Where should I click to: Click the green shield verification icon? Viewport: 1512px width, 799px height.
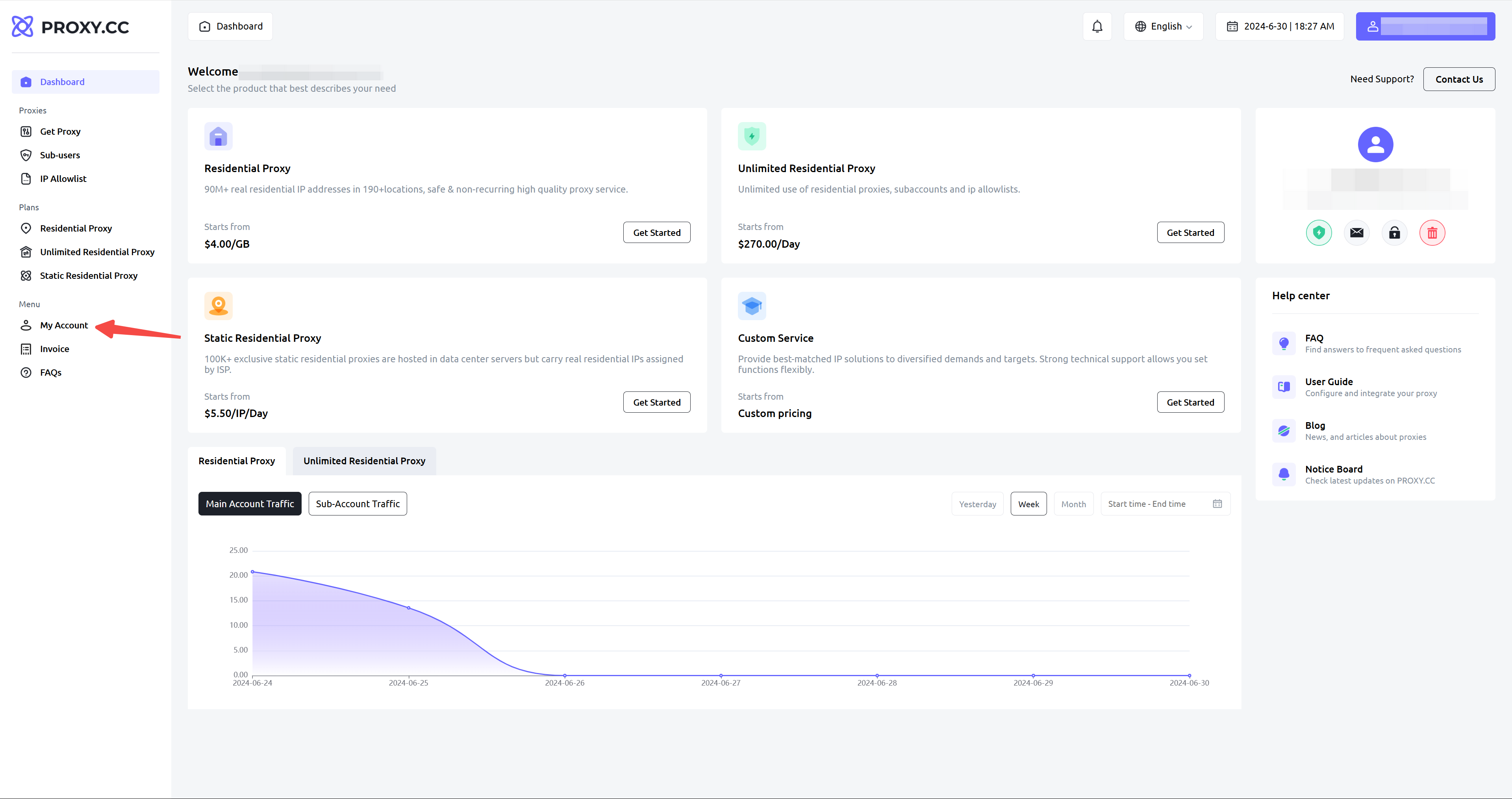tap(1319, 232)
